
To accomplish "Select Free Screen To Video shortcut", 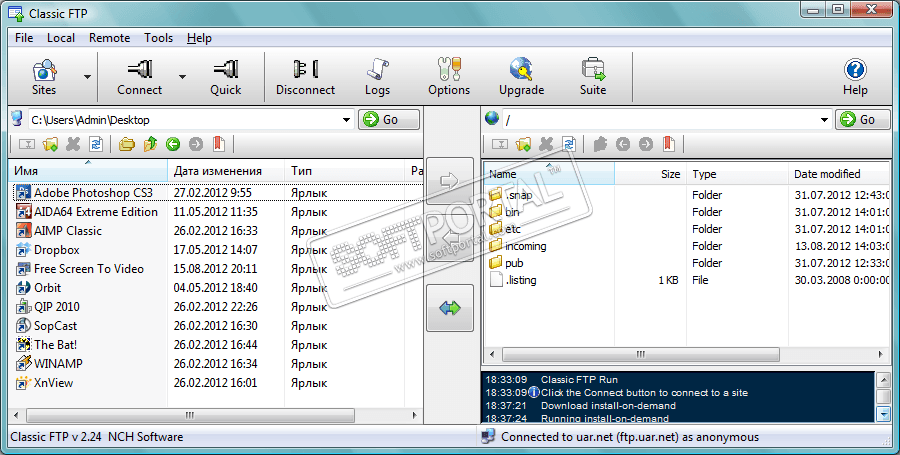I will [80, 269].
